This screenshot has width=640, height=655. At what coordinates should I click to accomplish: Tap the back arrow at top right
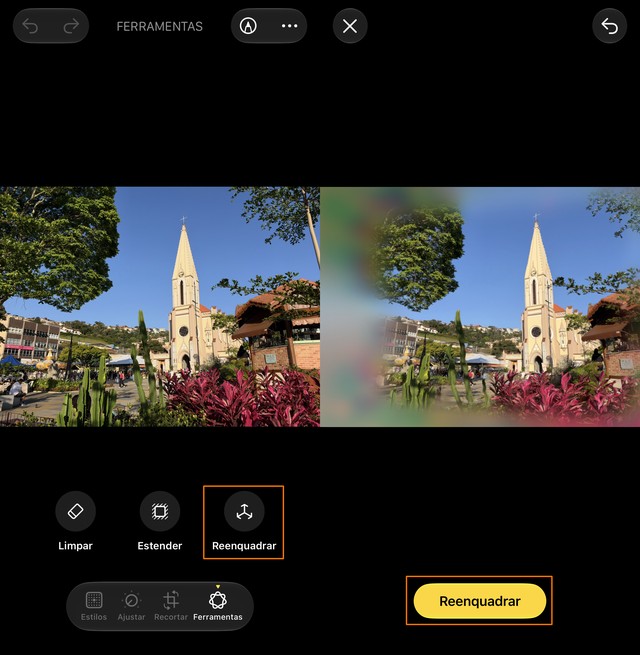[x=609, y=26]
